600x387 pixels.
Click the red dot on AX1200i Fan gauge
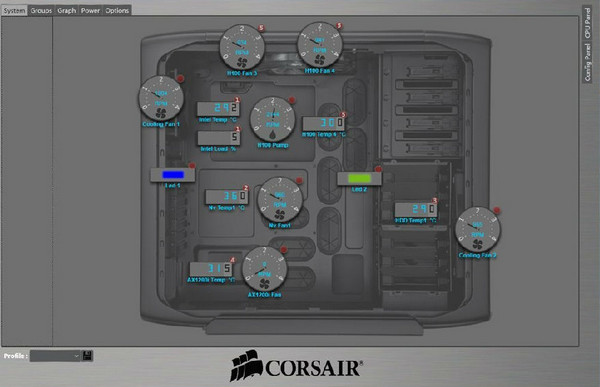284,250
